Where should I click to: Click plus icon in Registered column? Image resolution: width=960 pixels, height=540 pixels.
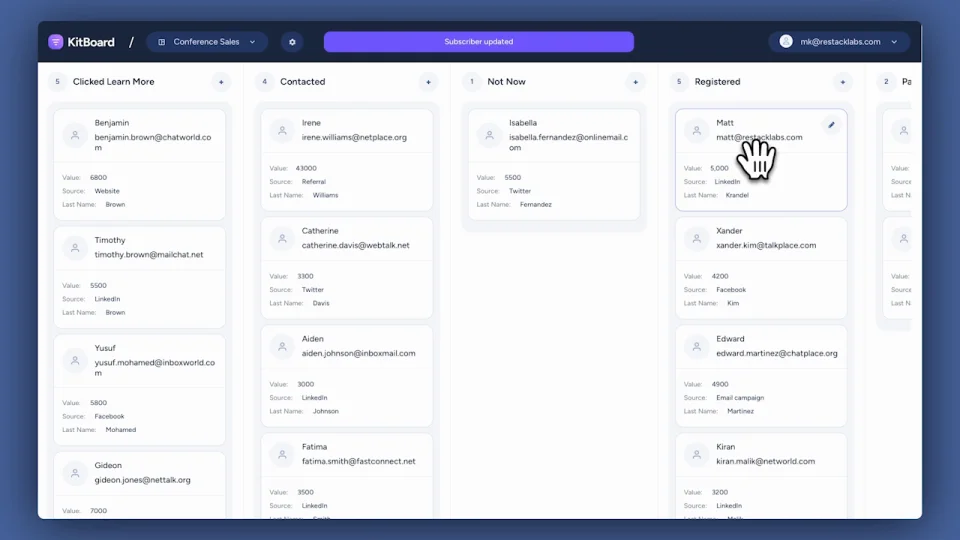pyautogui.click(x=842, y=82)
